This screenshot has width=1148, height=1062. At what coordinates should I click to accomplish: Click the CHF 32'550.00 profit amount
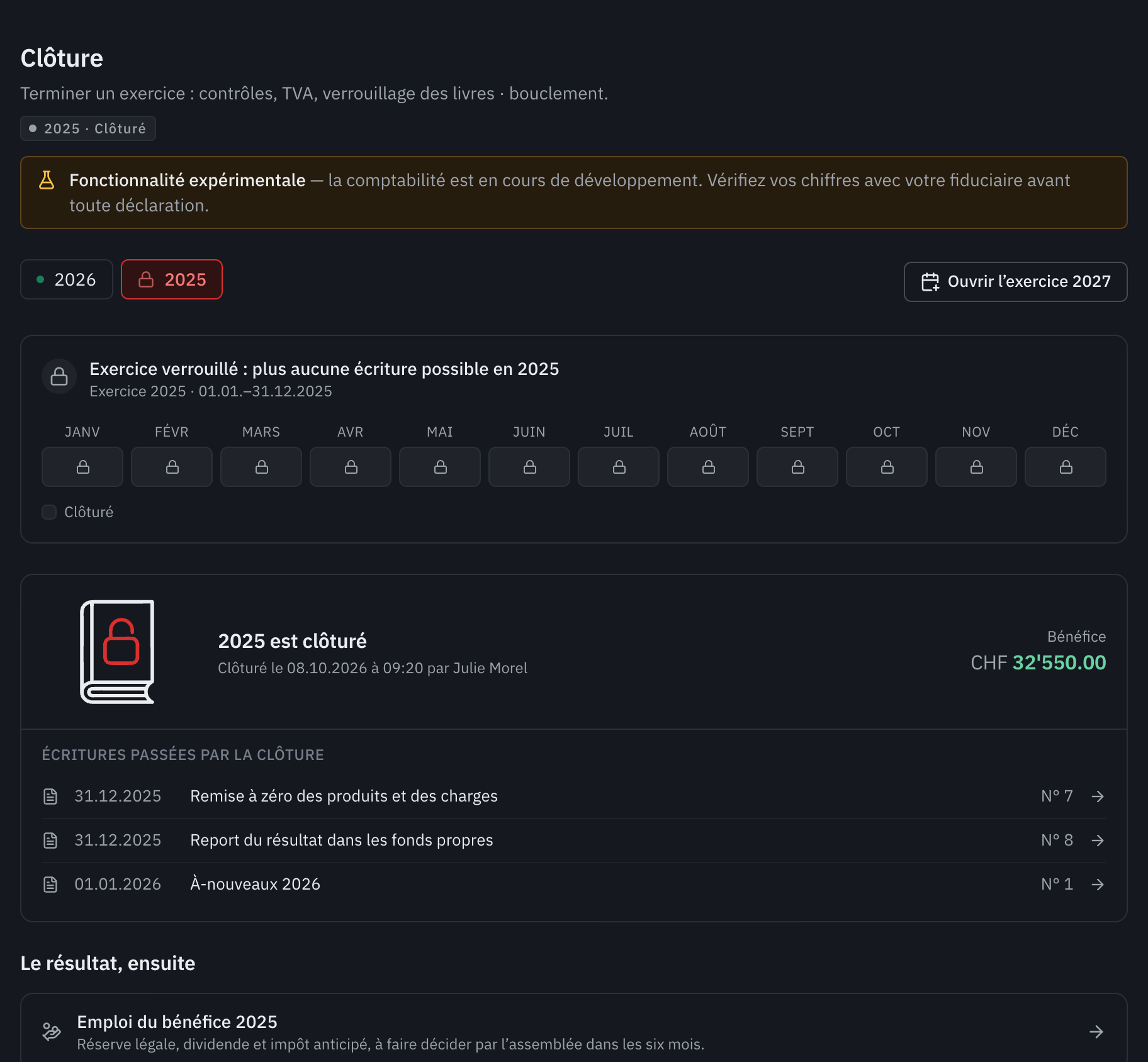coord(1038,662)
